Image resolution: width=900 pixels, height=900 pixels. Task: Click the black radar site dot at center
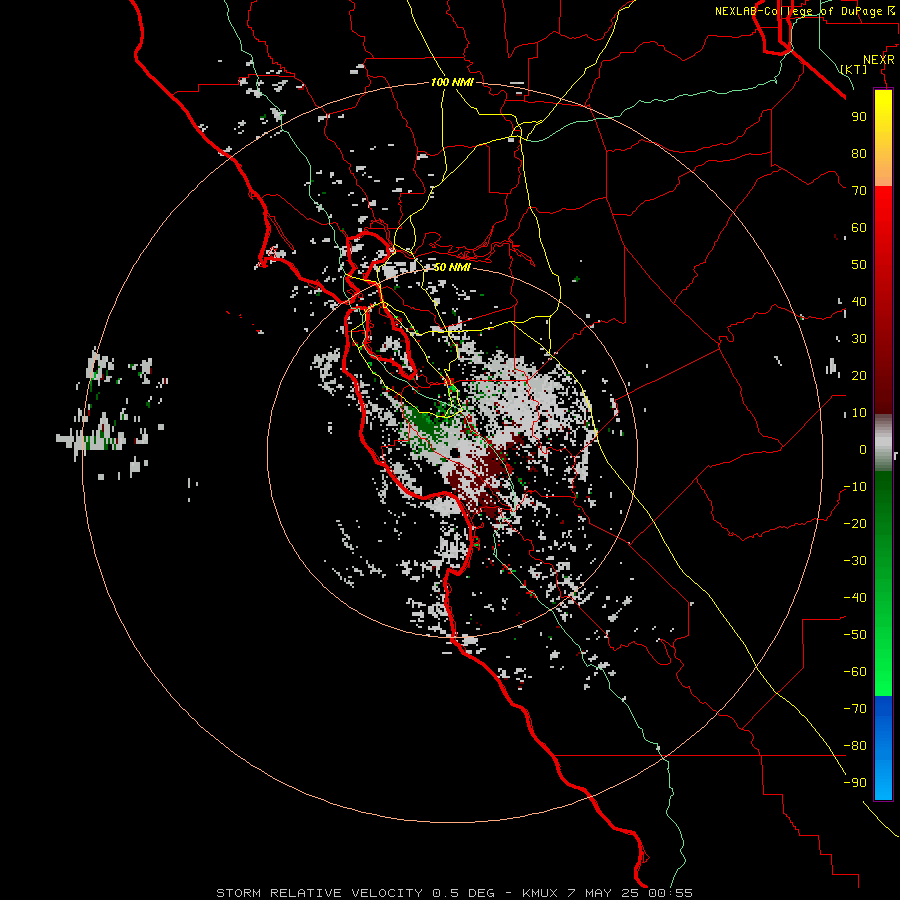click(455, 453)
